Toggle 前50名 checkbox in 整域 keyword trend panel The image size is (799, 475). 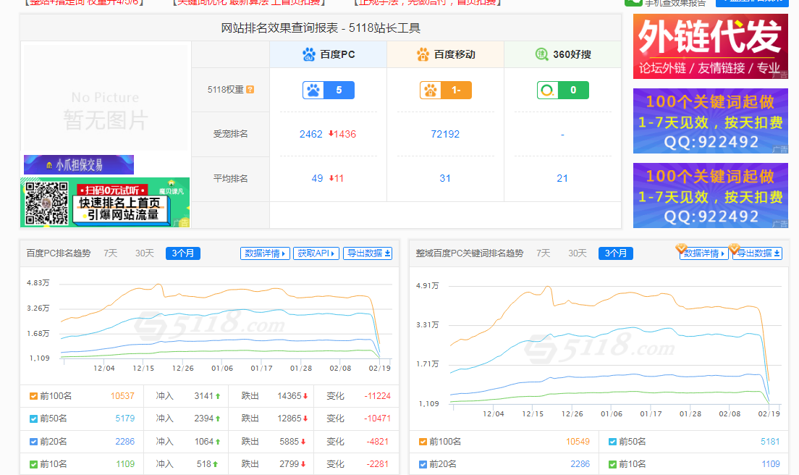[612, 441]
